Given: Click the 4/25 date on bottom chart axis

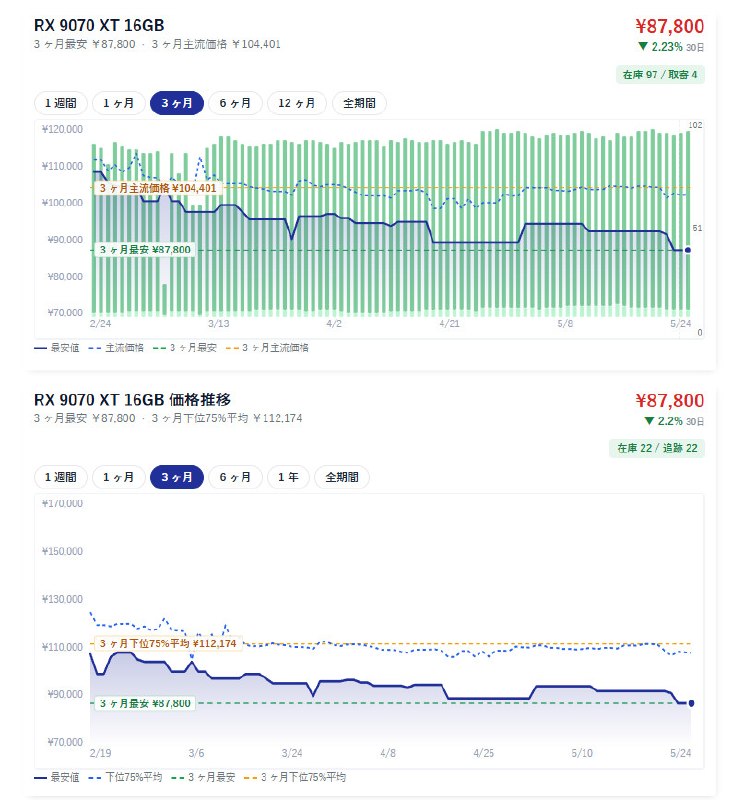Looking at the screenshot, I should (x=484, y=753).
